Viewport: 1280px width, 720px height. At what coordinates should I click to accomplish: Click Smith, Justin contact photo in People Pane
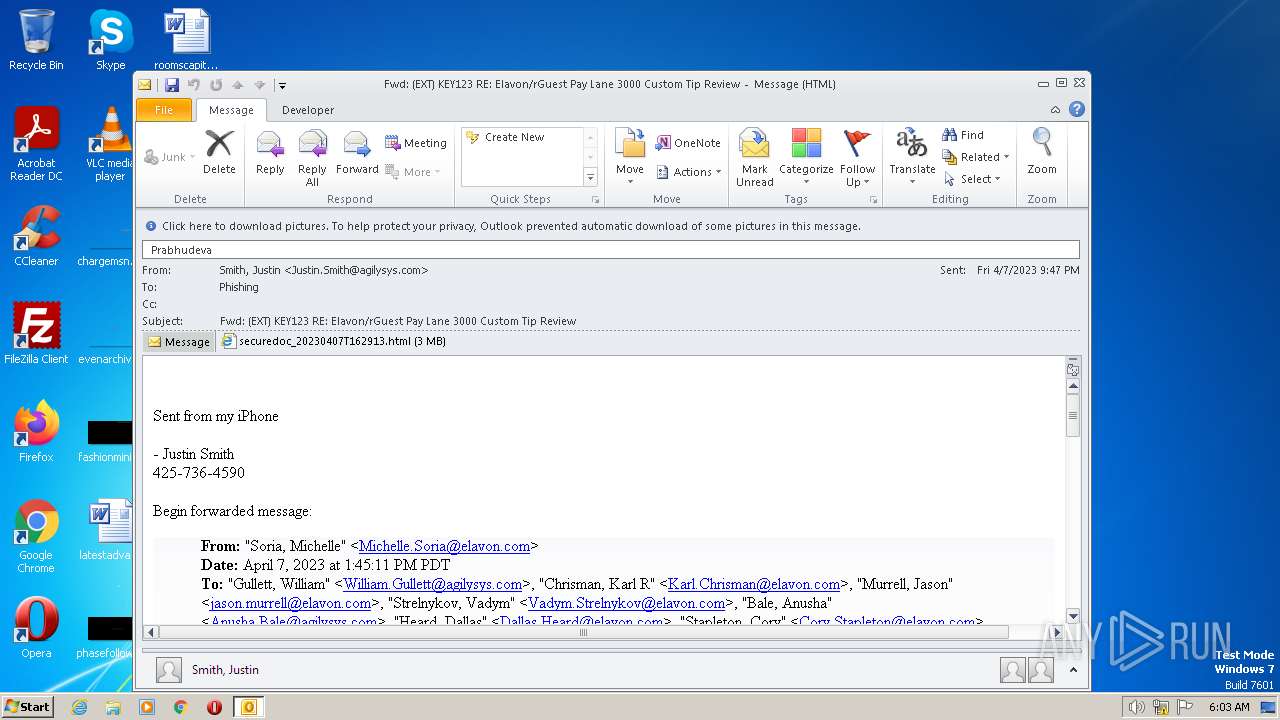point(169,670)
